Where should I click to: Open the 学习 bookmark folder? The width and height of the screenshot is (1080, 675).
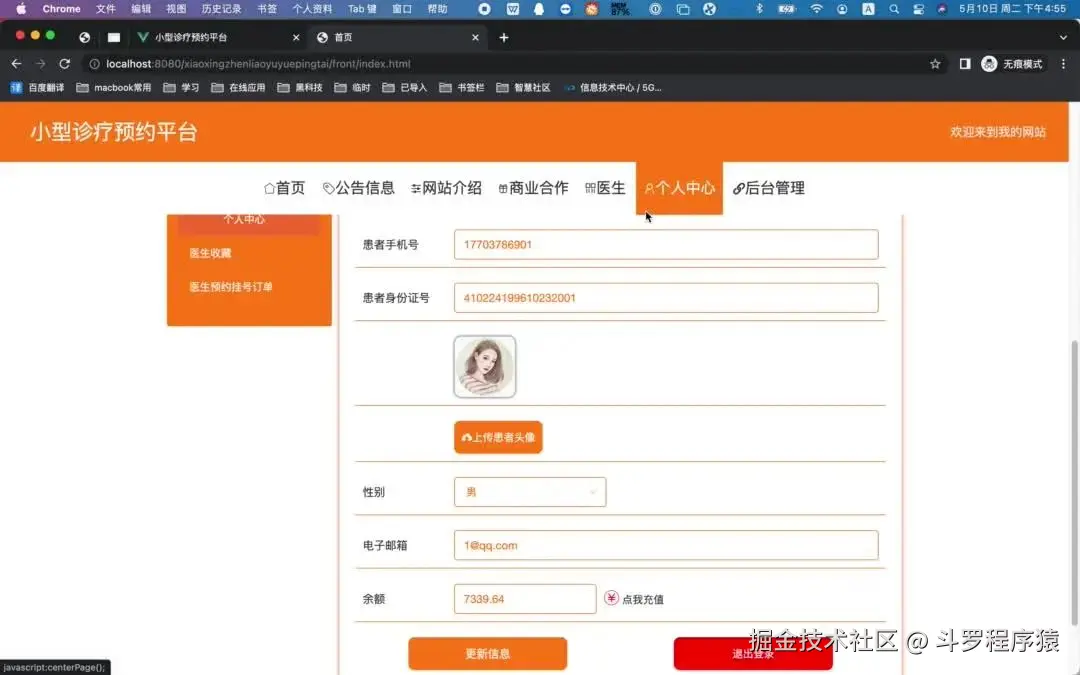click(x=181, y=88)
